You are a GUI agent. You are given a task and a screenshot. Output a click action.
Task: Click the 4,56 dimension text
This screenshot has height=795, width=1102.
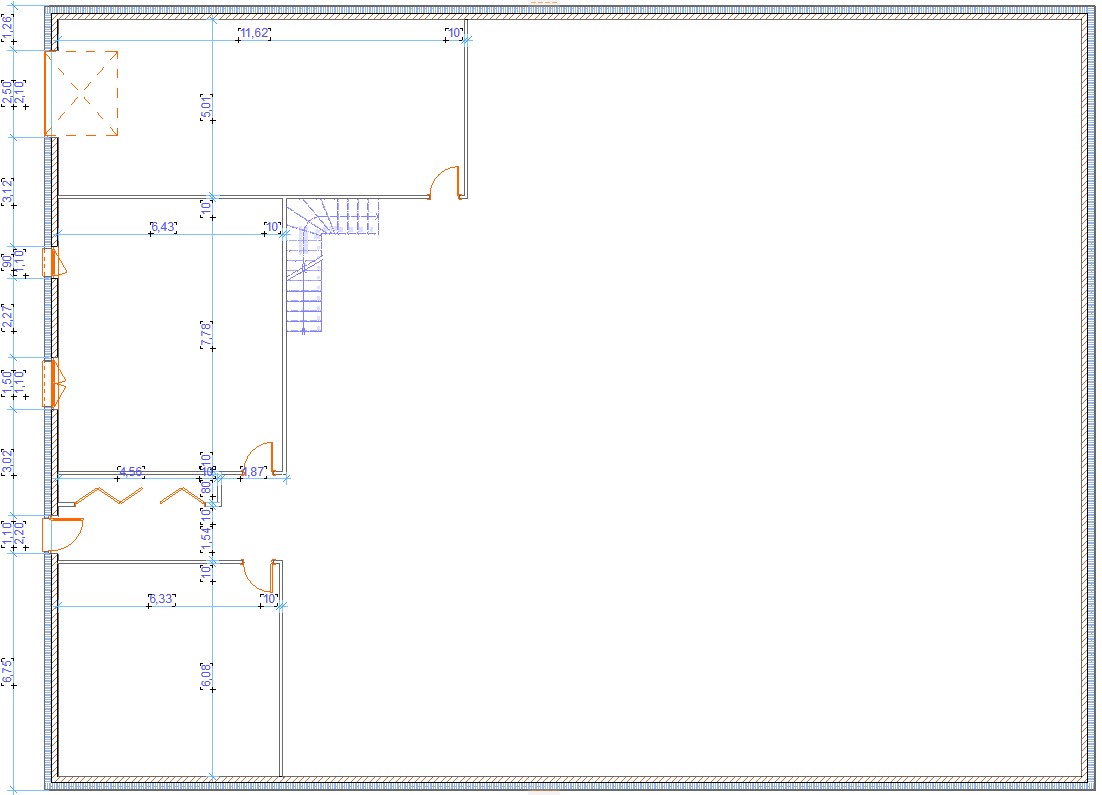[131, 471]
